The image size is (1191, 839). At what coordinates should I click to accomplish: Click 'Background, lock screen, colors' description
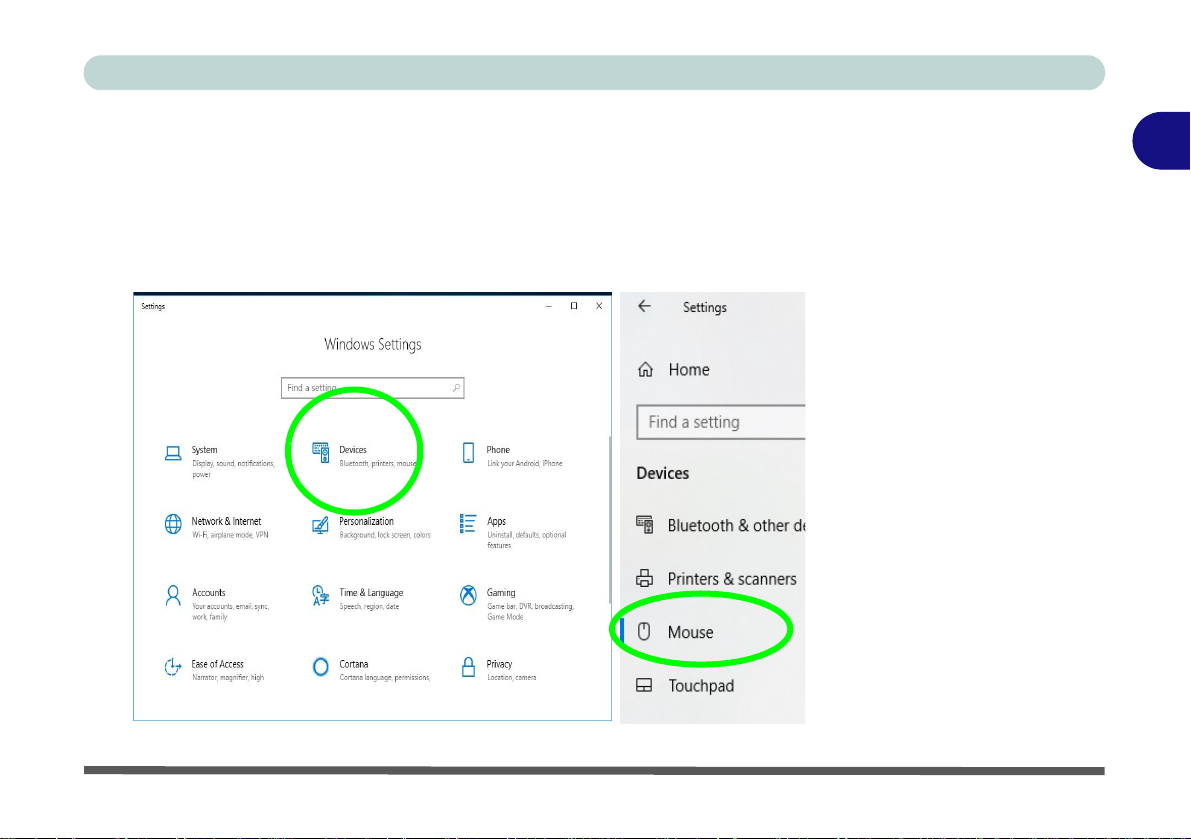coord(384,535)
